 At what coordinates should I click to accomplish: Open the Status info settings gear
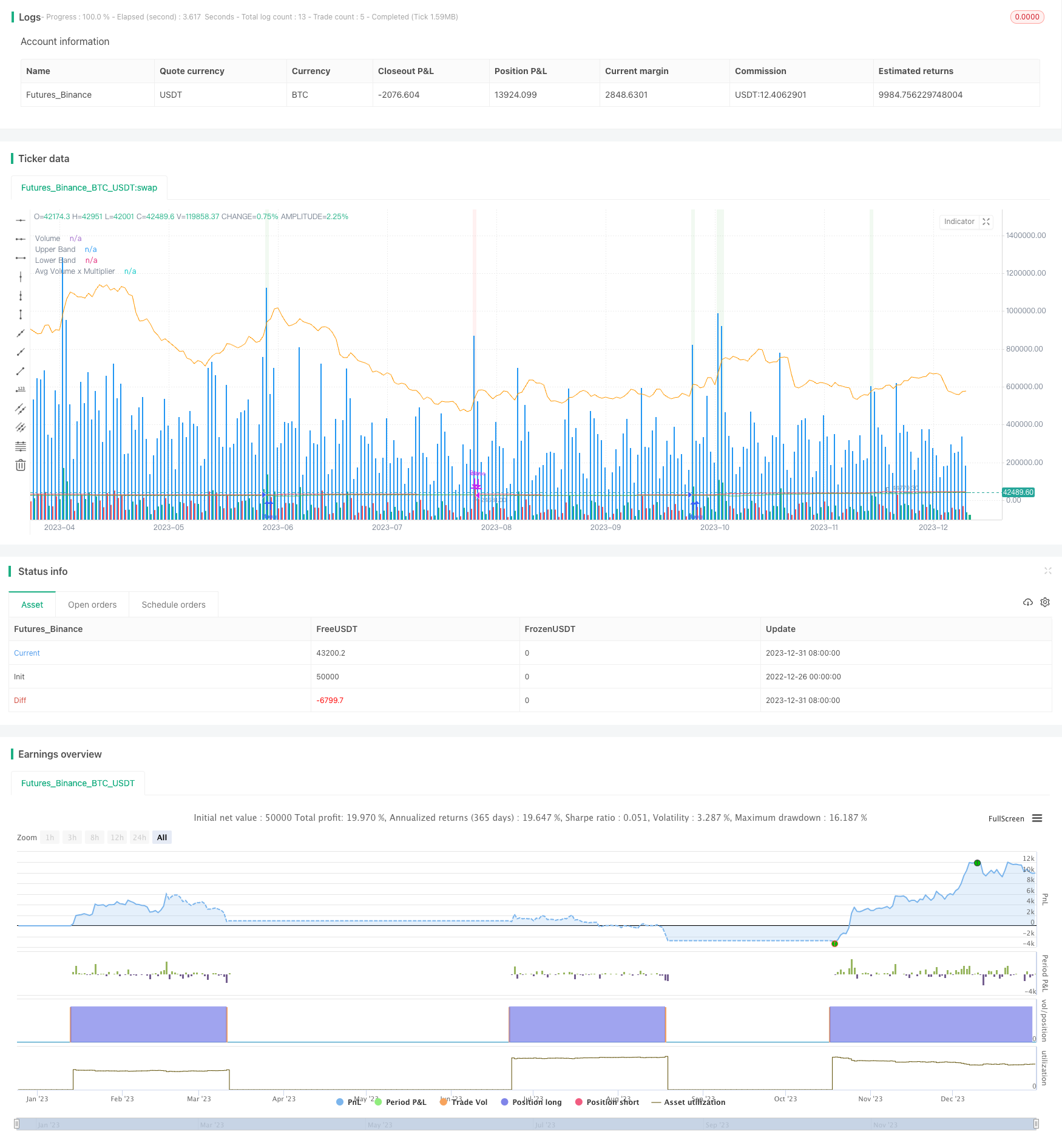1045,602
